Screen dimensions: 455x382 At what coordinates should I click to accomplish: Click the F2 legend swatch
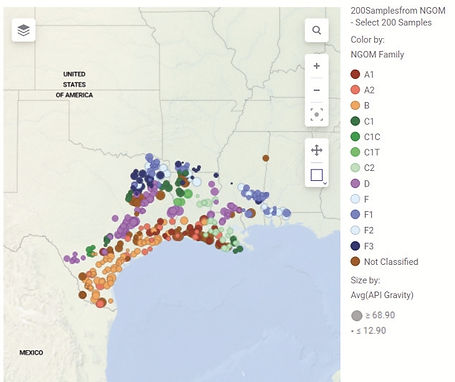click(356, 230)
